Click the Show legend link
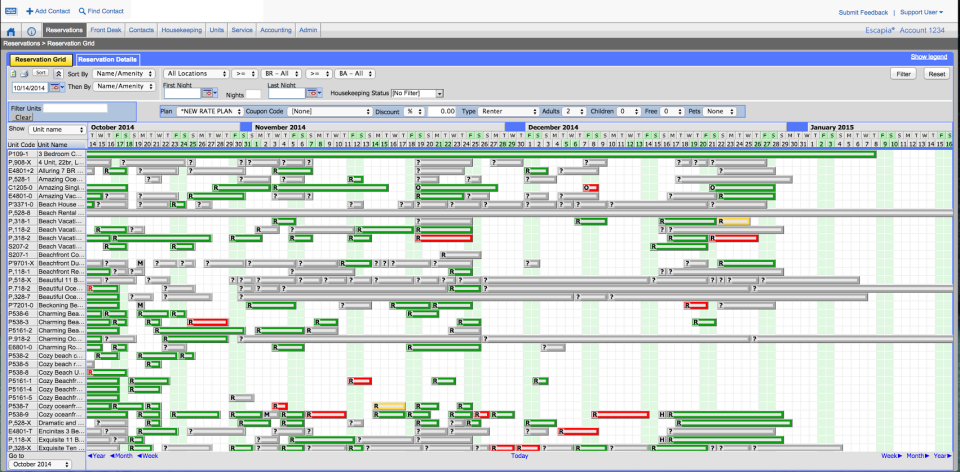The width and height of the screenshot is (960, 472). (929, 57)
